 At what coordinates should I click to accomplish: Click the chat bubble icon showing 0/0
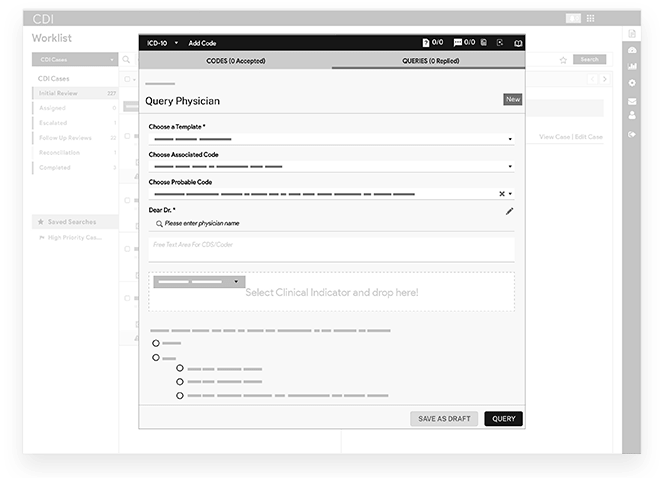[457, 43]
